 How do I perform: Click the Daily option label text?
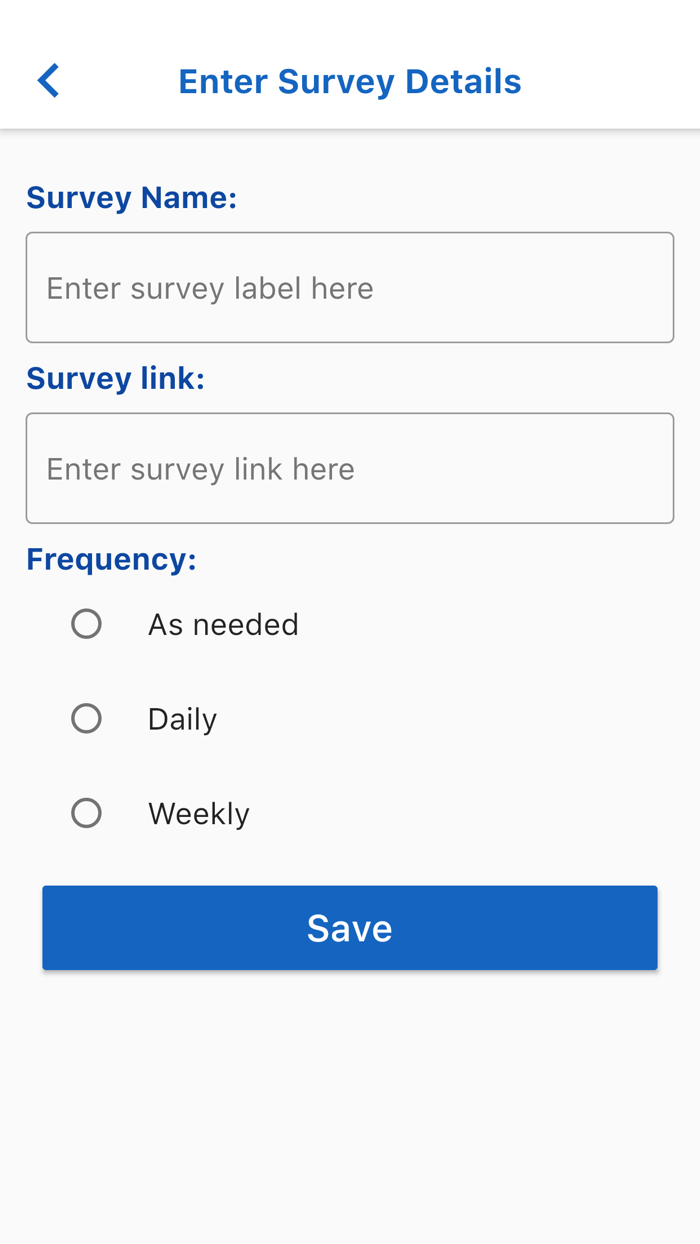(182, 718)
